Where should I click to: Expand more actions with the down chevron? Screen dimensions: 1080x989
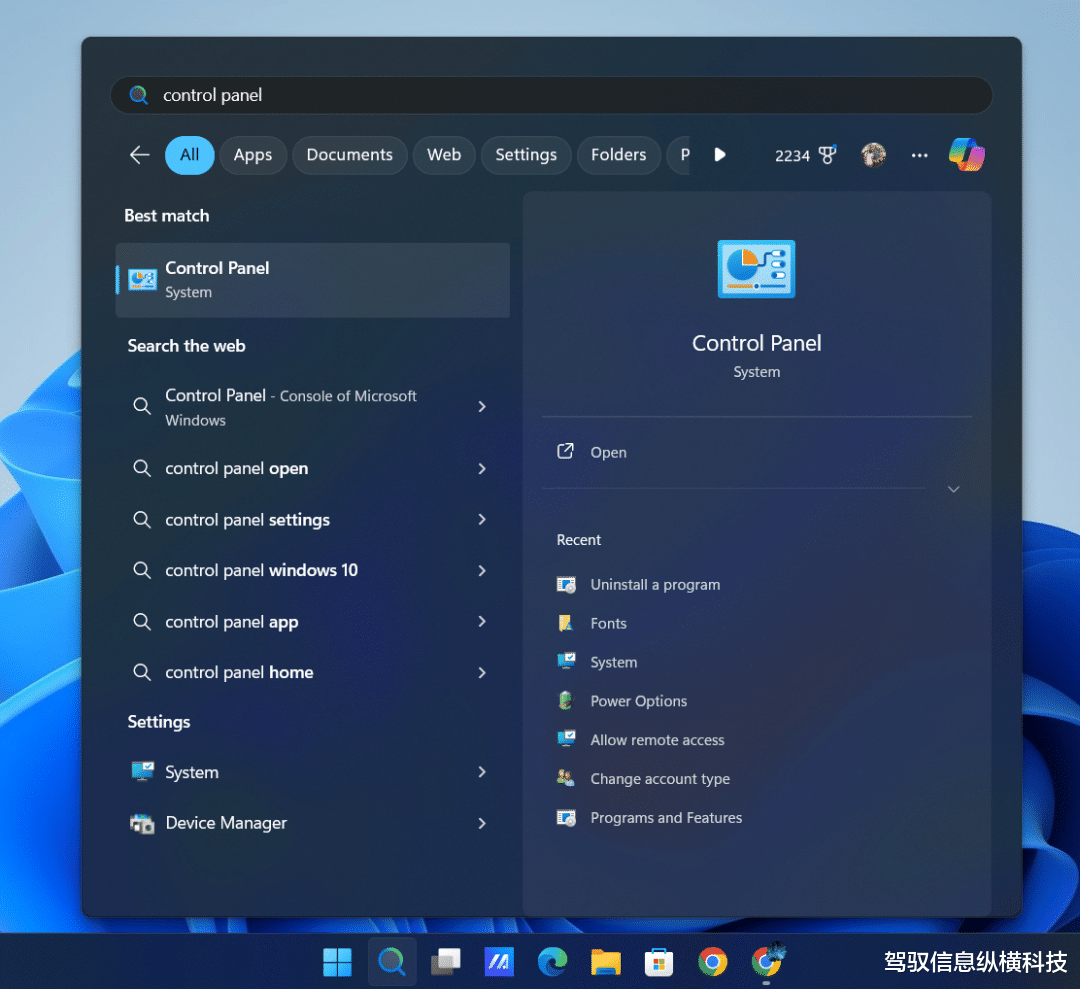tap(953, 489)
